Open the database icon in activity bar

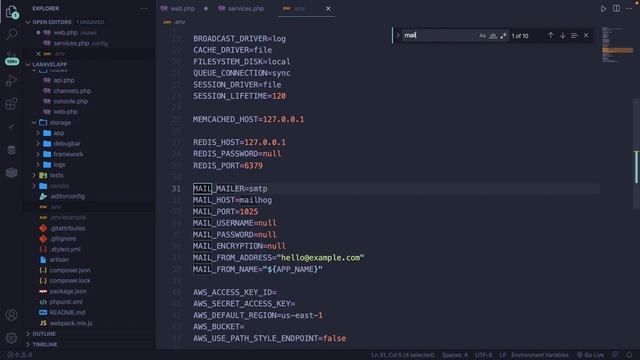[x=11, y=150]
